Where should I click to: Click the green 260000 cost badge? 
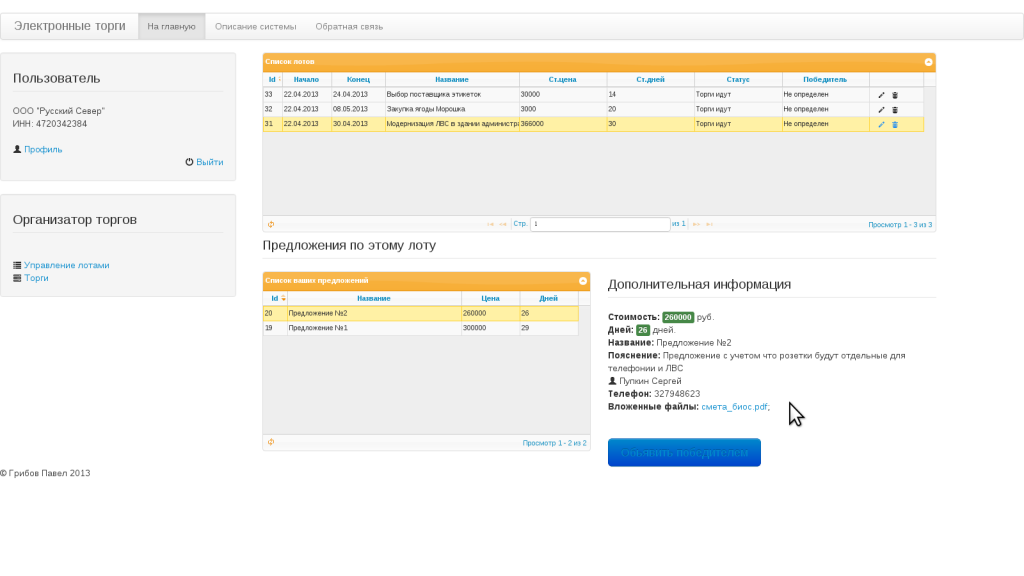coord(678,317)
